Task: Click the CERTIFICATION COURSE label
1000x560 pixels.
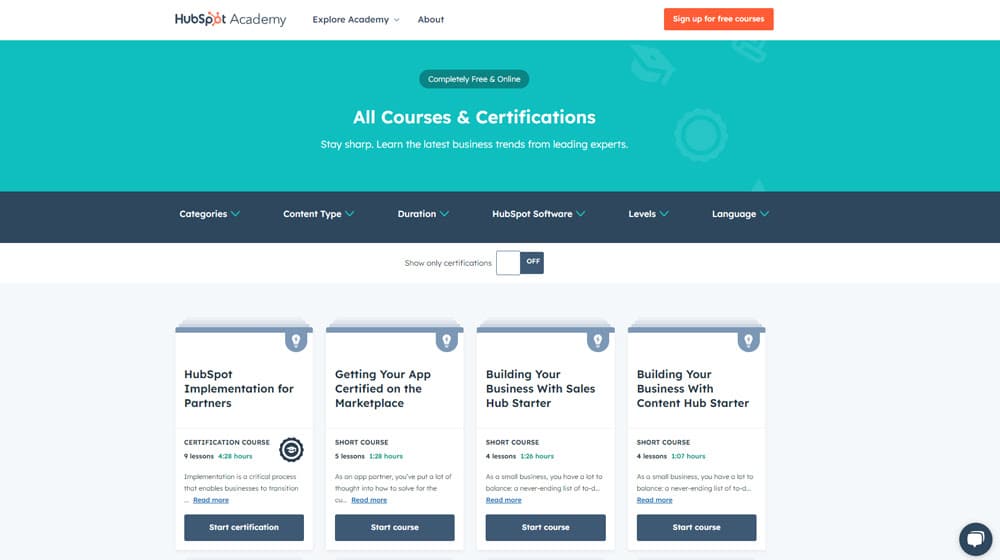Action: pos(226,442)
